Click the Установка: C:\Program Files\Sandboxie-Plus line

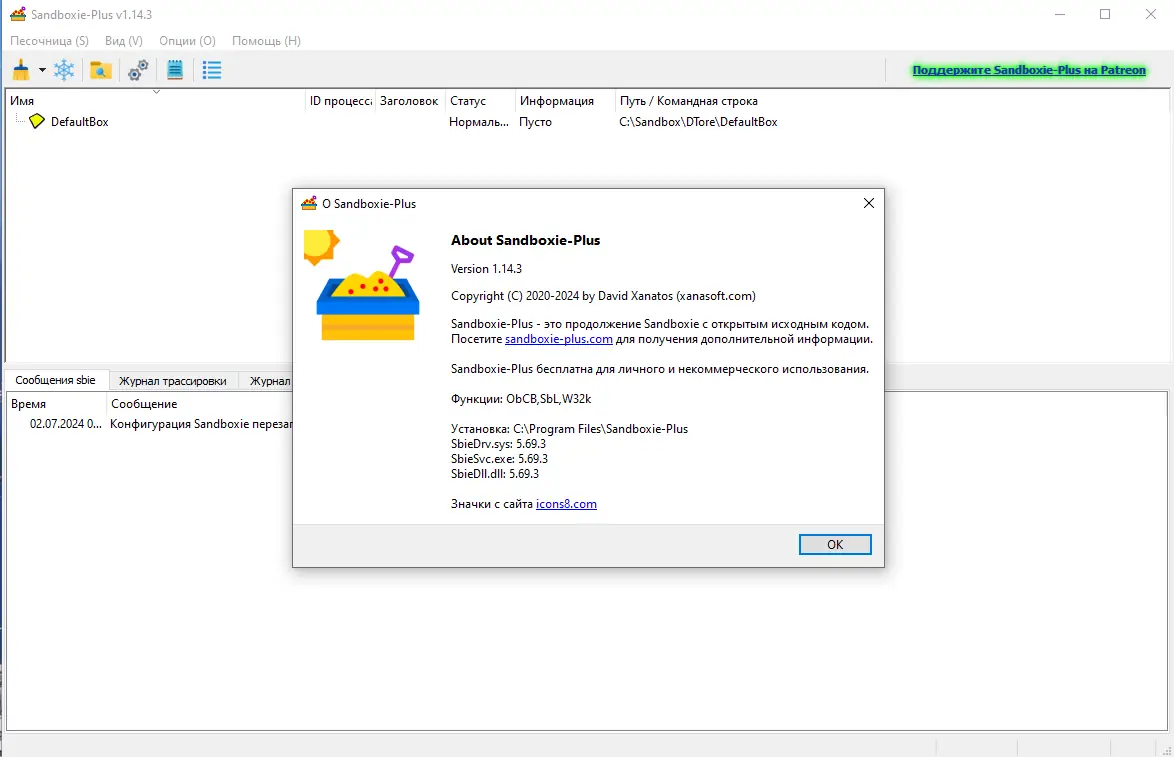pyautogui.click(x=569, y=429)
